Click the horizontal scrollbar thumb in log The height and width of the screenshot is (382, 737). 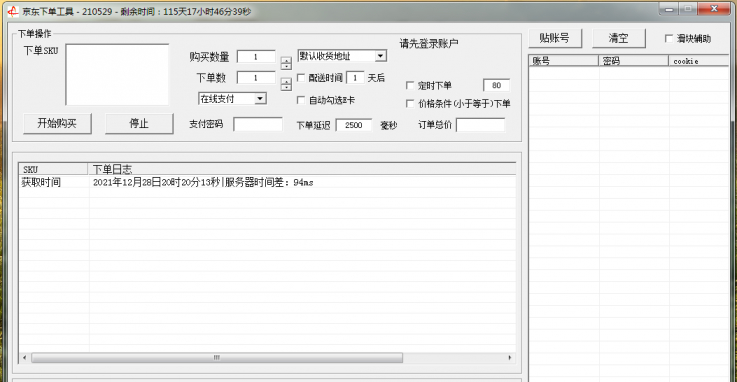click(x=217, y=358)
